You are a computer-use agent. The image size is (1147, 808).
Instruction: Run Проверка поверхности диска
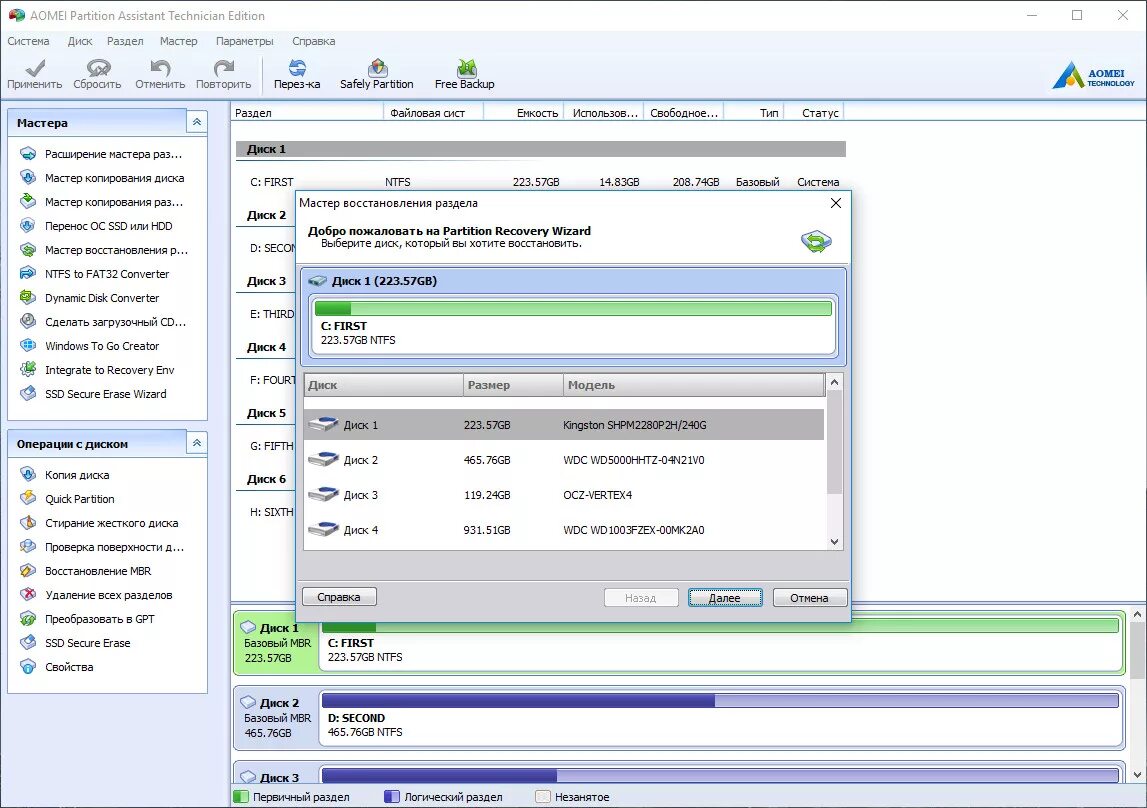[x=102, y=547]
